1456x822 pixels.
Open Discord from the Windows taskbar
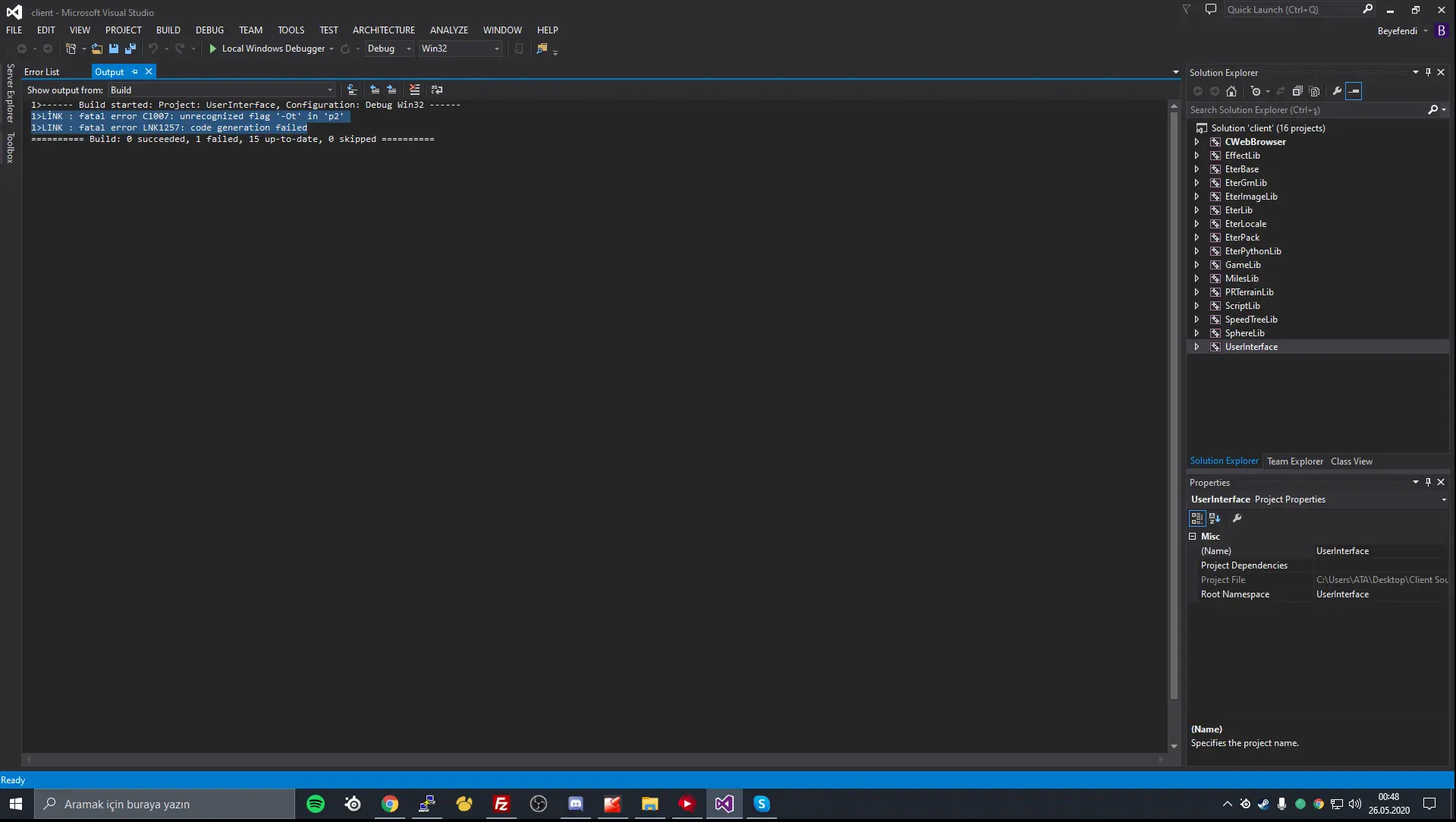(x=576, y=804)
